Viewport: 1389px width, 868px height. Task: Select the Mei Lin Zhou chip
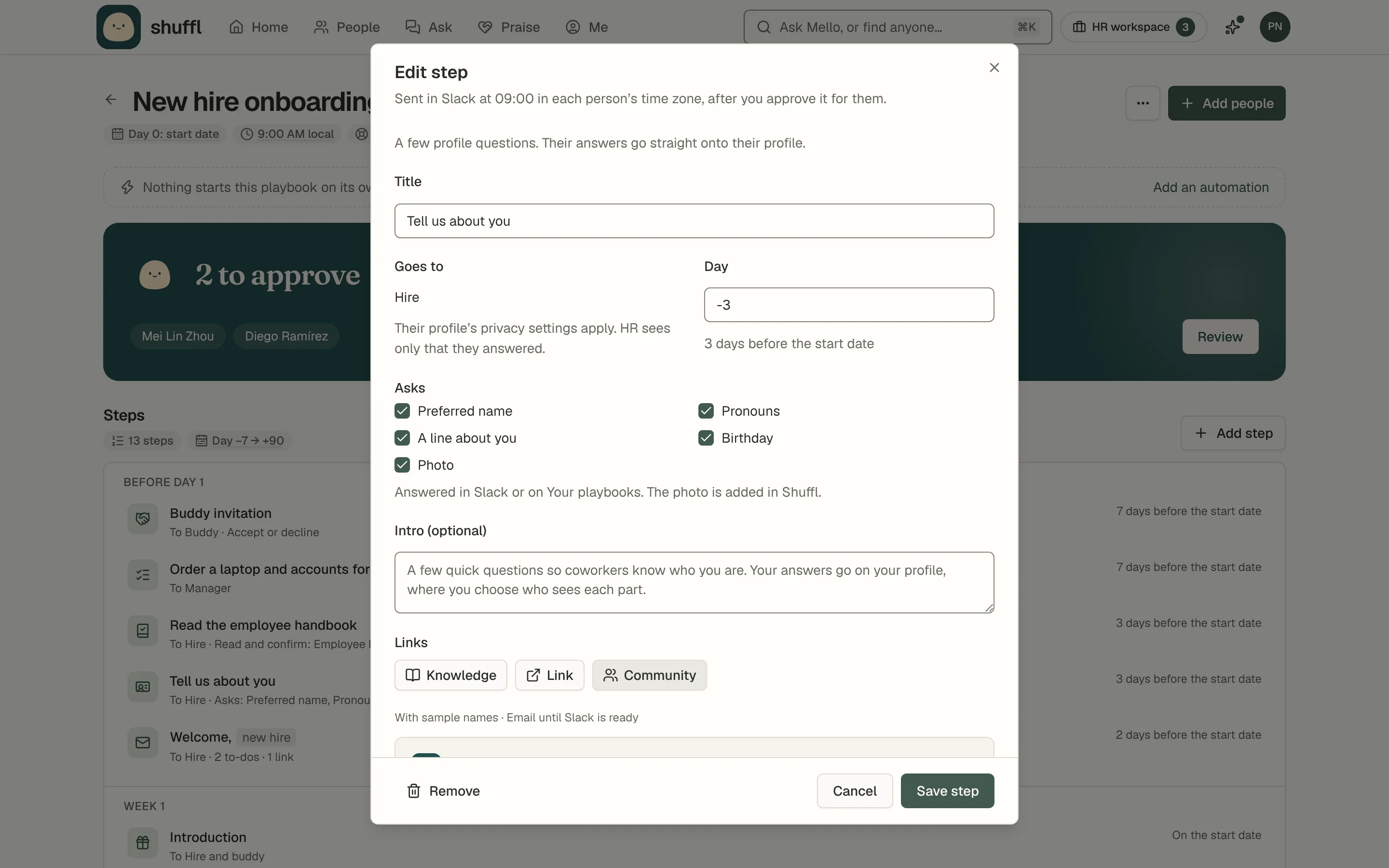coord(177,337)
